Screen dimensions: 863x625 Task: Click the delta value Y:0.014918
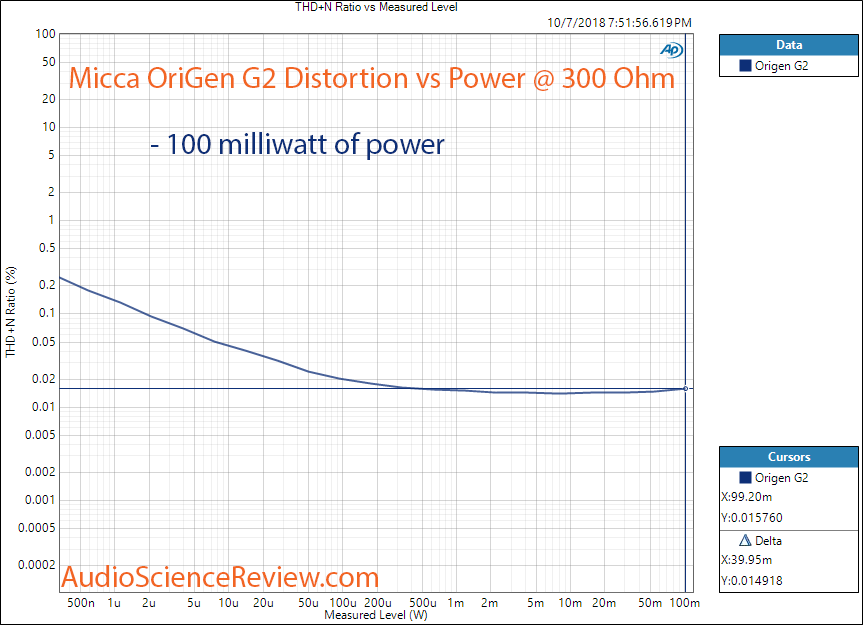(752, 580)
